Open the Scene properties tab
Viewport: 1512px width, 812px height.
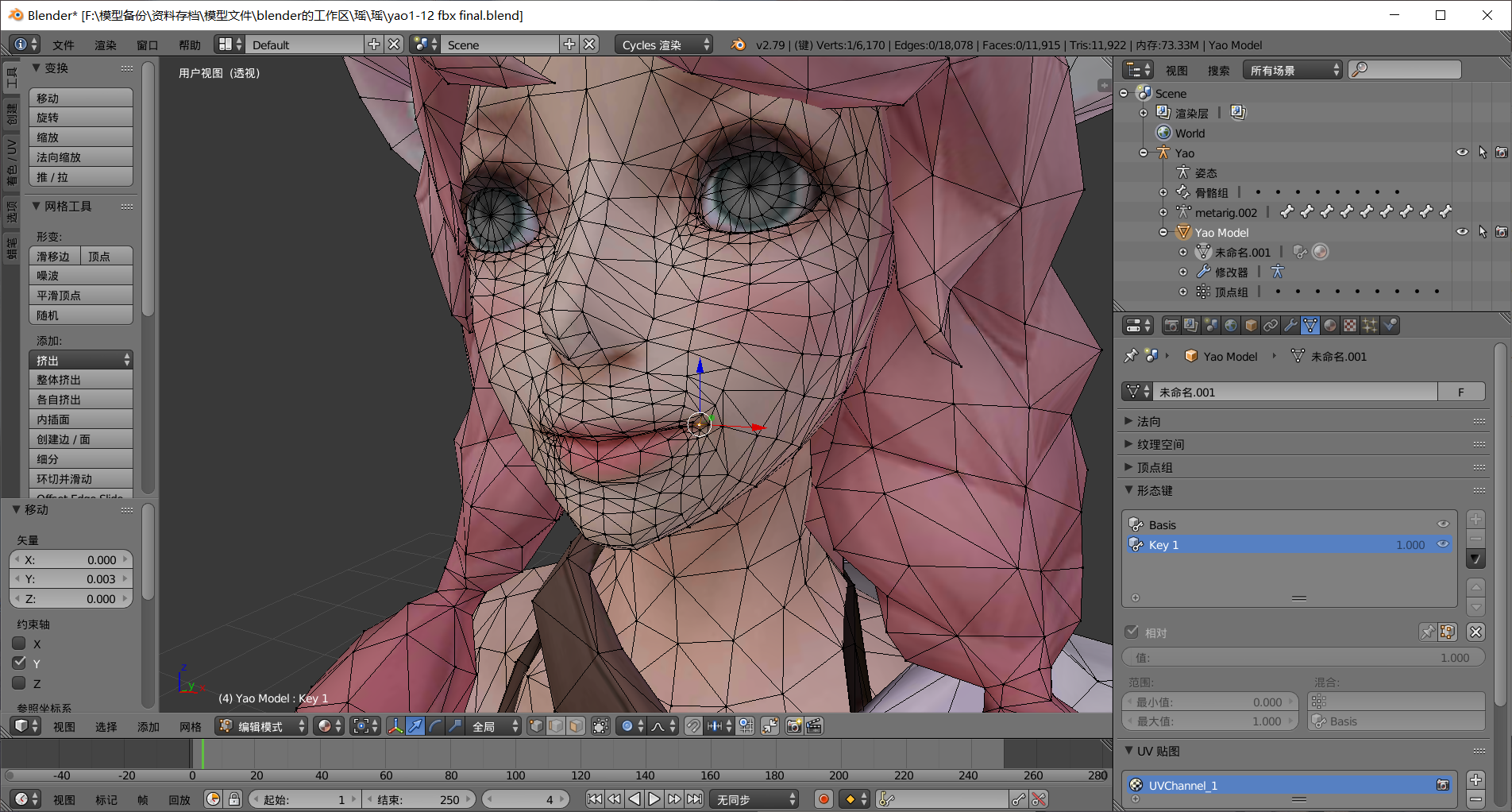pos(1211,326)
